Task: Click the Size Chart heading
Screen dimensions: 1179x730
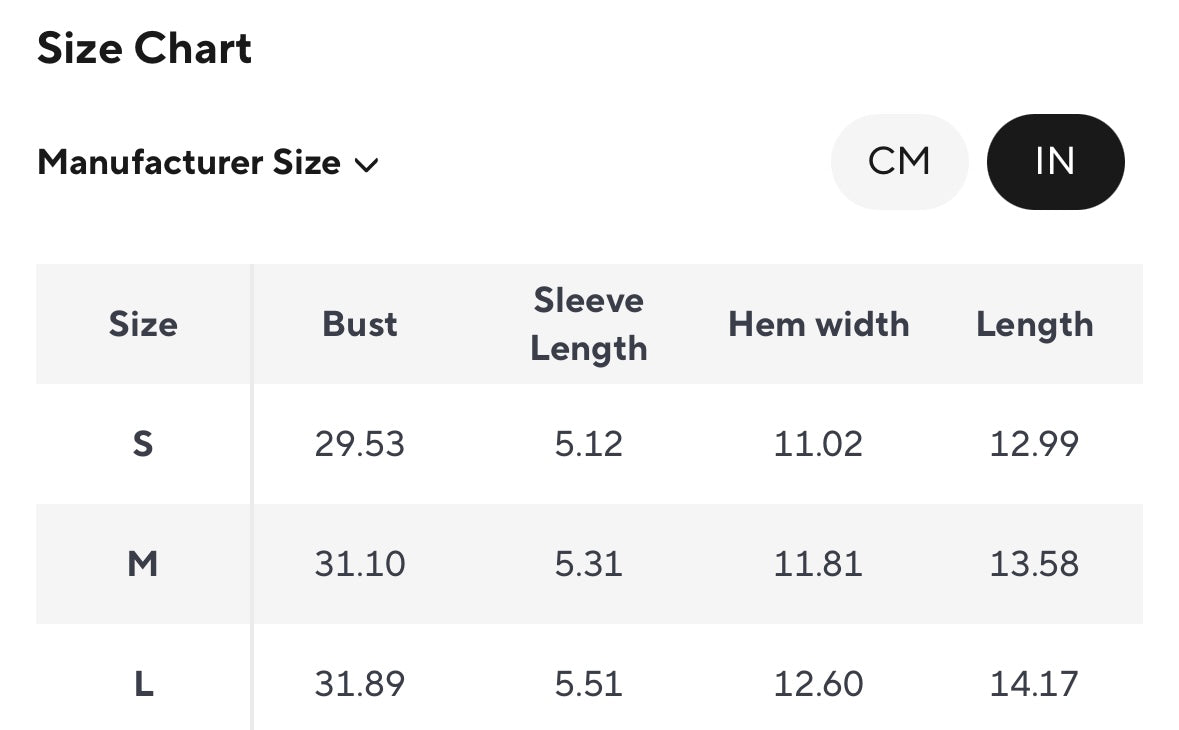Action: [x=145, y=49]
